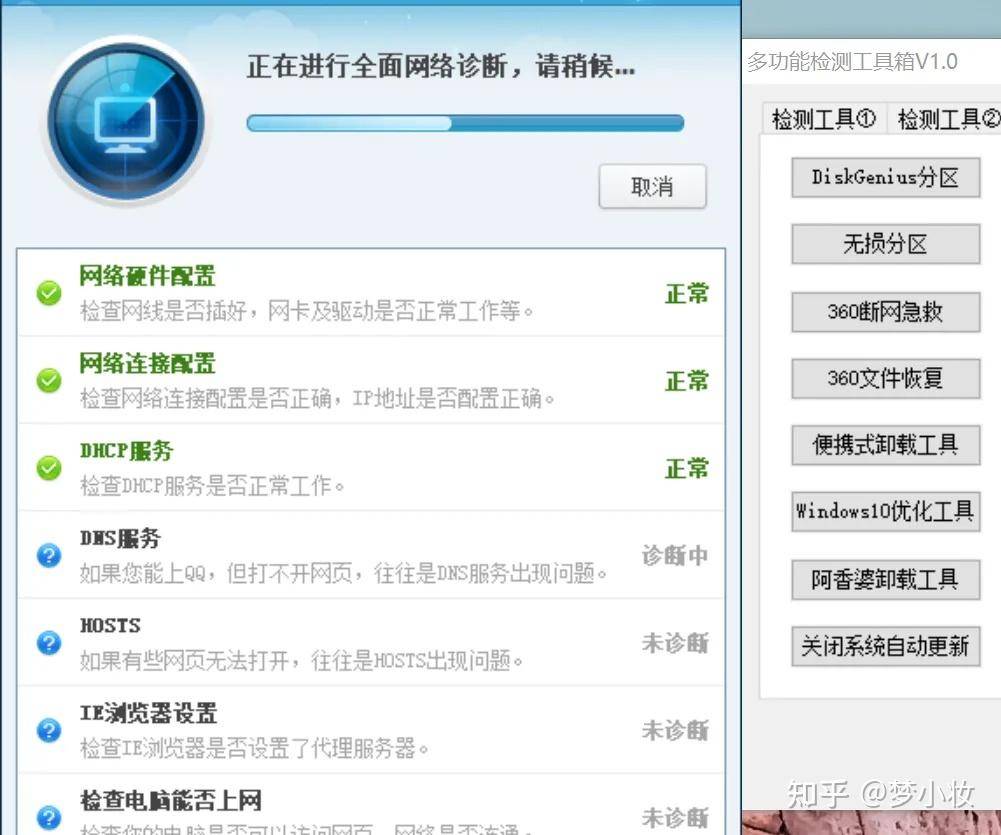The height and width of the screenshot is (835, 1001).
Task: Open the 无损分区 tool
Action: [x=885, y=244]
